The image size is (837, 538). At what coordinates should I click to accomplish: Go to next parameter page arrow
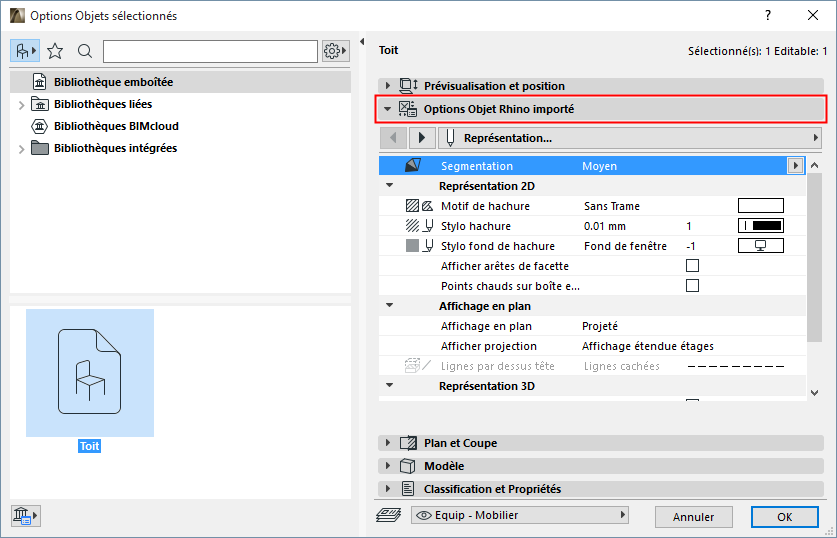pyautogui.click(x=422, y=138)
